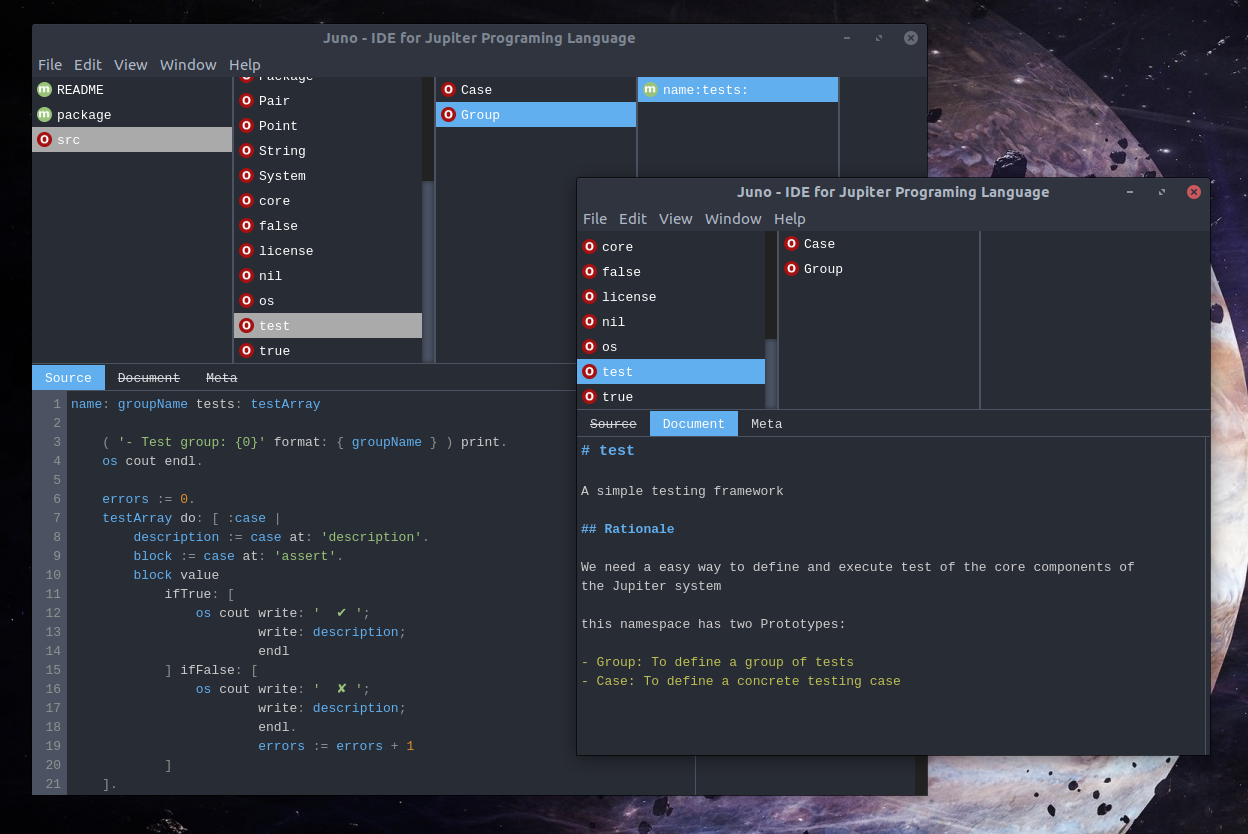Open Help menu in the front window
Screen dimensions: 1248x834
click(790, 219)
